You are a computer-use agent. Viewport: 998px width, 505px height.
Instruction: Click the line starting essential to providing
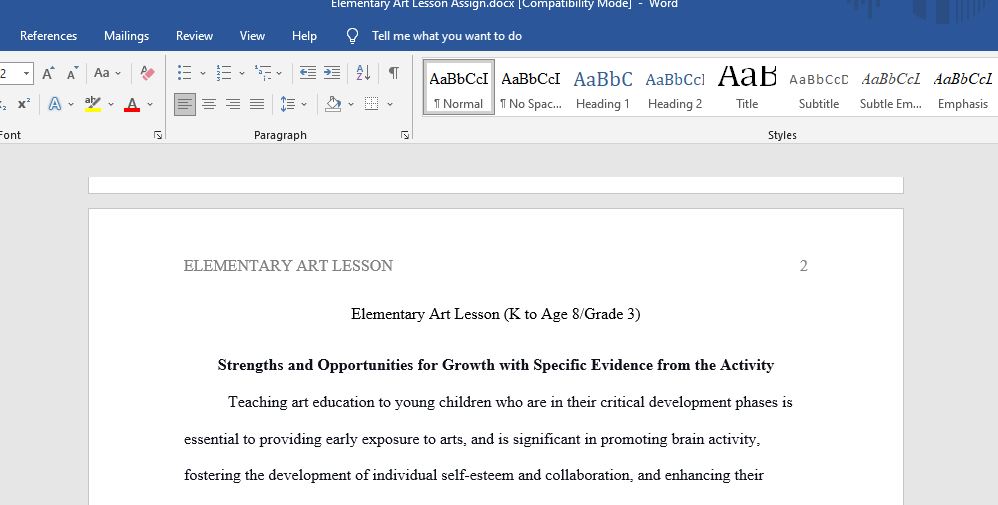pyautogui.click(x=472, y=439)
